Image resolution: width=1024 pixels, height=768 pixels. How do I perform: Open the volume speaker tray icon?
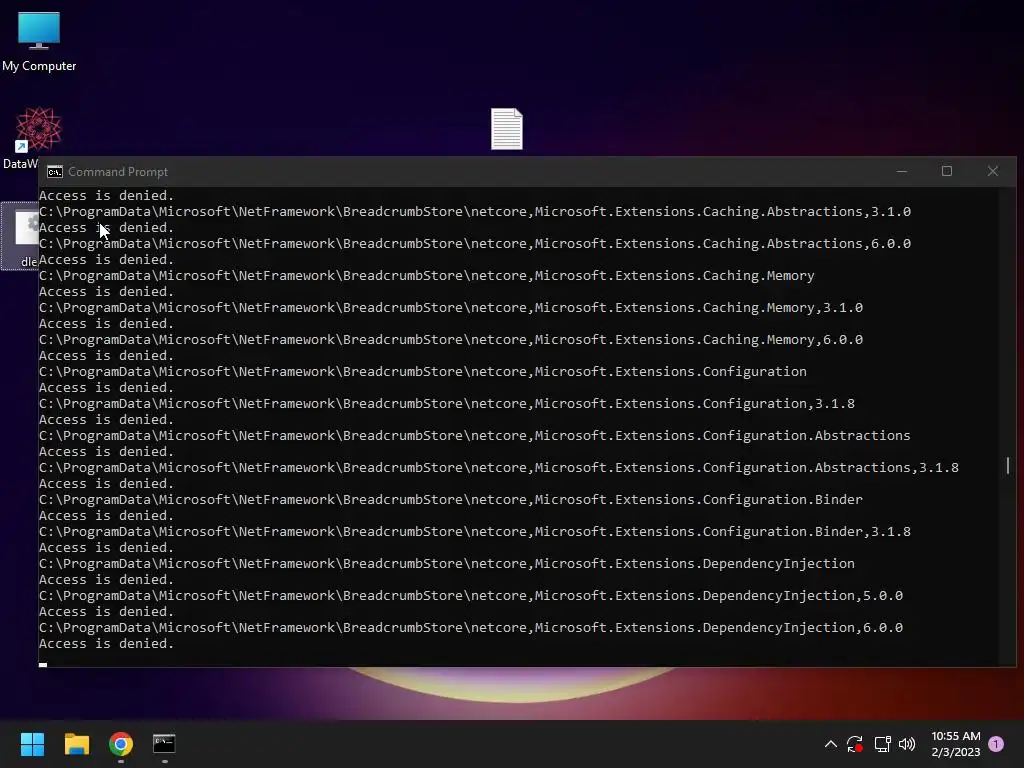click(x=907, y=744)
